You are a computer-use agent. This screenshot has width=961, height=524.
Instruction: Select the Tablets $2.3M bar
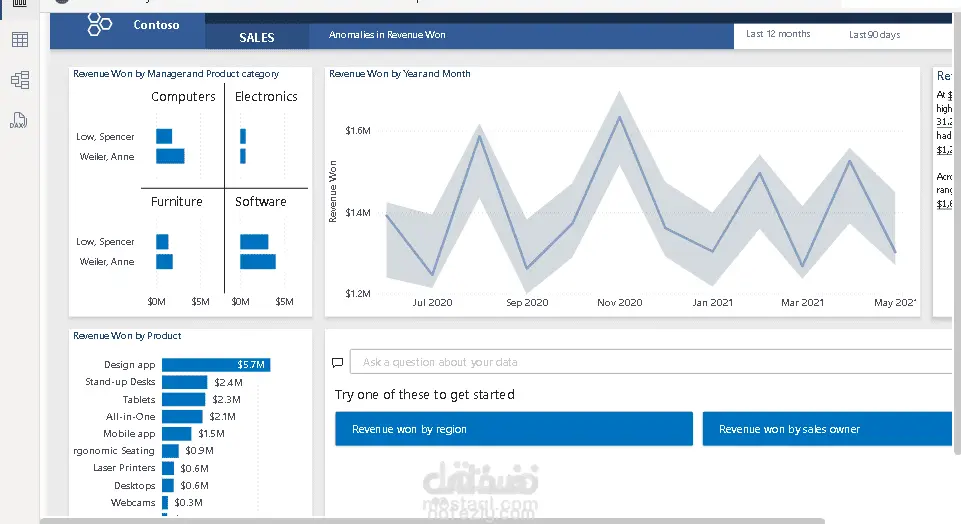tap(184, 399)
